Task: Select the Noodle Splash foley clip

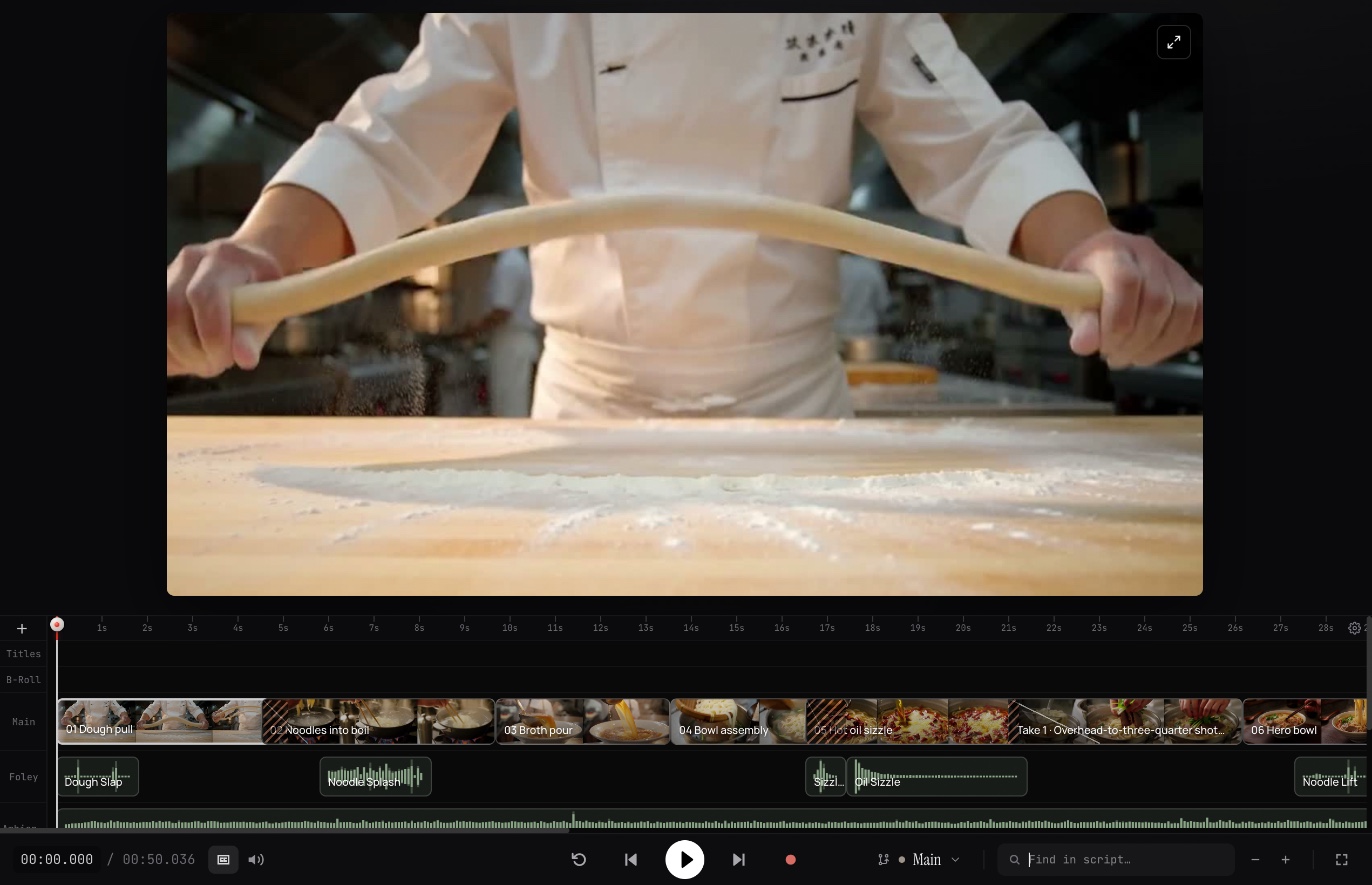Action: [x=375, y=776]
